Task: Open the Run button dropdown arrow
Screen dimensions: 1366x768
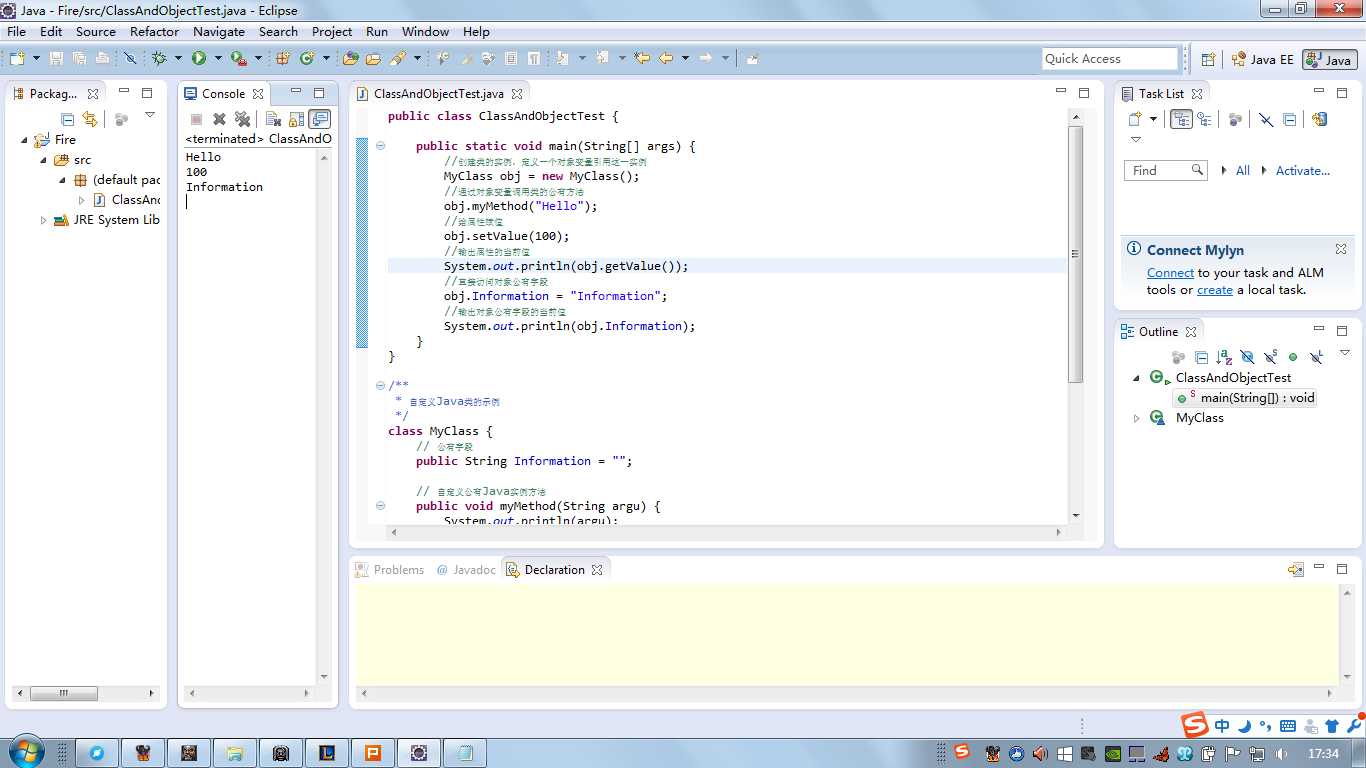Action: (x=218, y=59)
